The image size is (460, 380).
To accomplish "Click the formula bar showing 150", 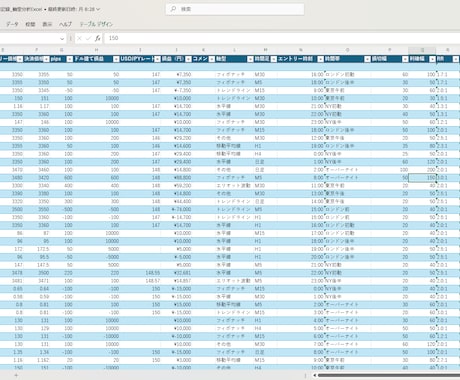I will pos(282,38).
